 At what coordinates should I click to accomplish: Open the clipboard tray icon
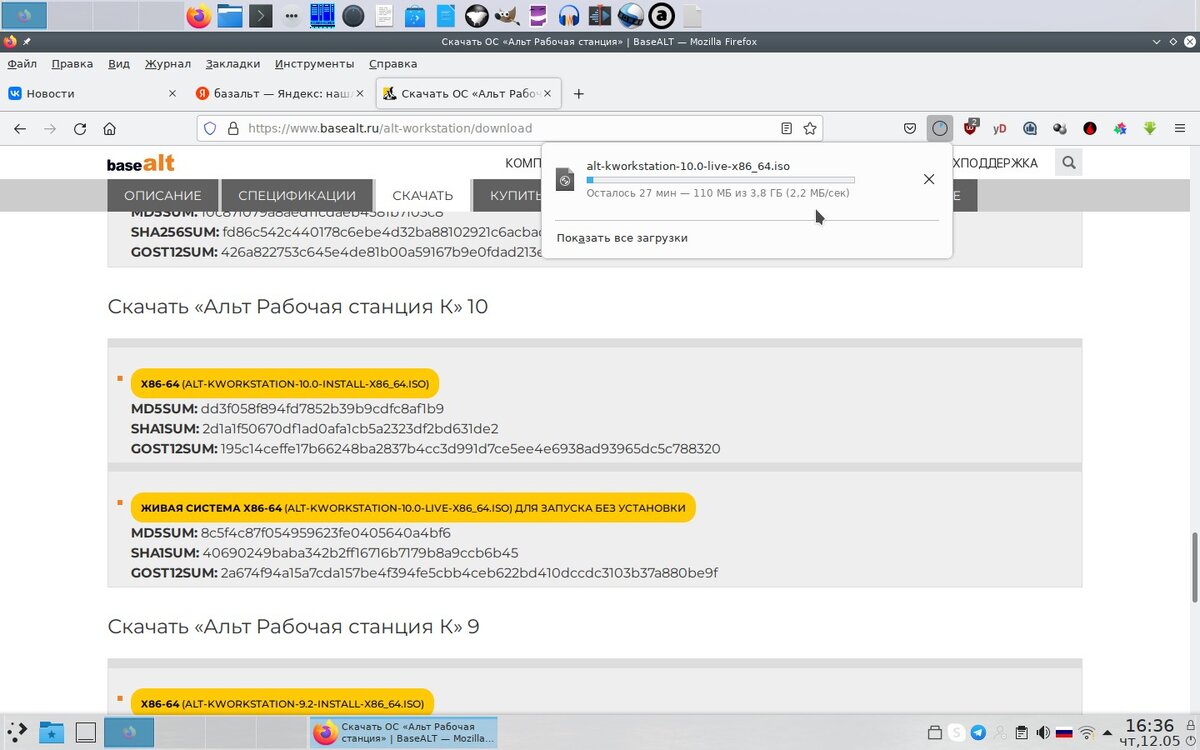1020,732
